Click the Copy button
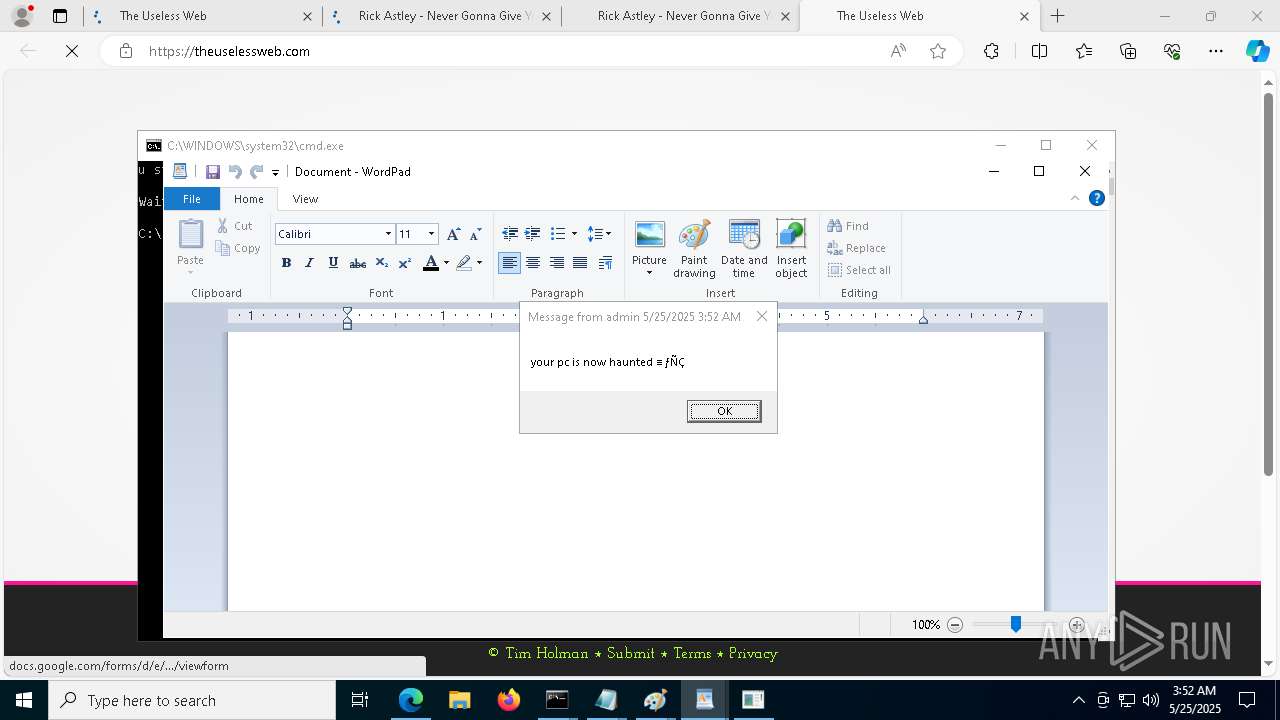This screenshot has width=1280, height=720. coord(238,248)
